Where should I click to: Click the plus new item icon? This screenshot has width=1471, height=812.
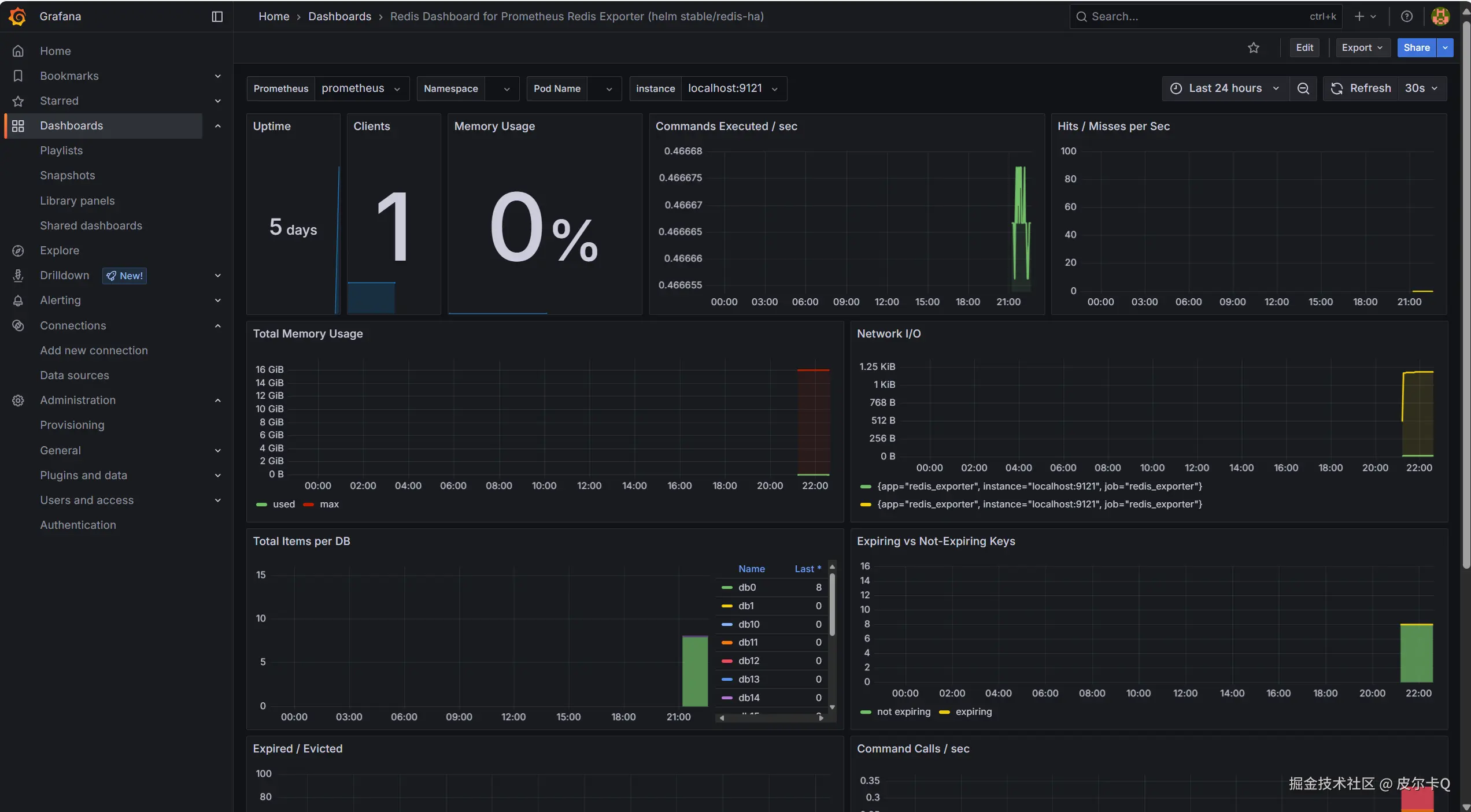(1359, 16)
